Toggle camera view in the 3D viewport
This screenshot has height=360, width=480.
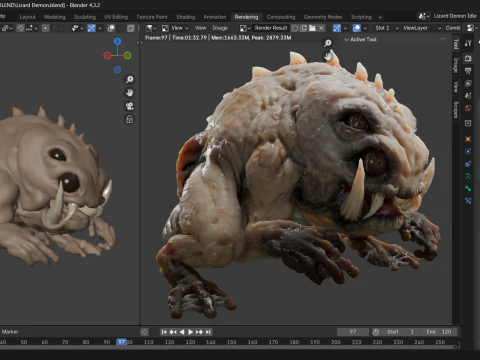pyautogui.click(x=129, y=106)
